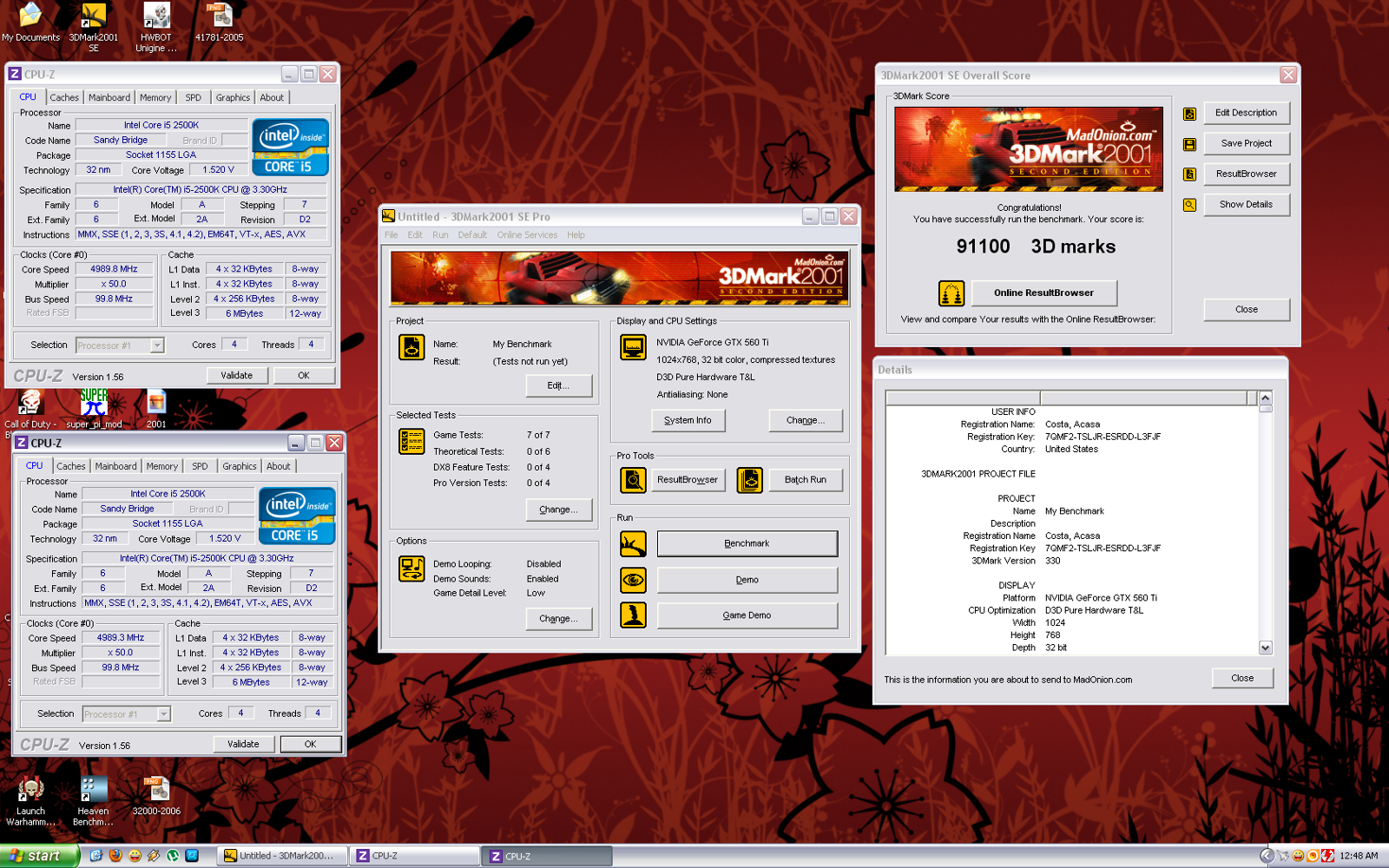Open Processor selection dropdown in upper CPU-Z
Screen dimensions: 1389x868
click(x=157, y=345)
